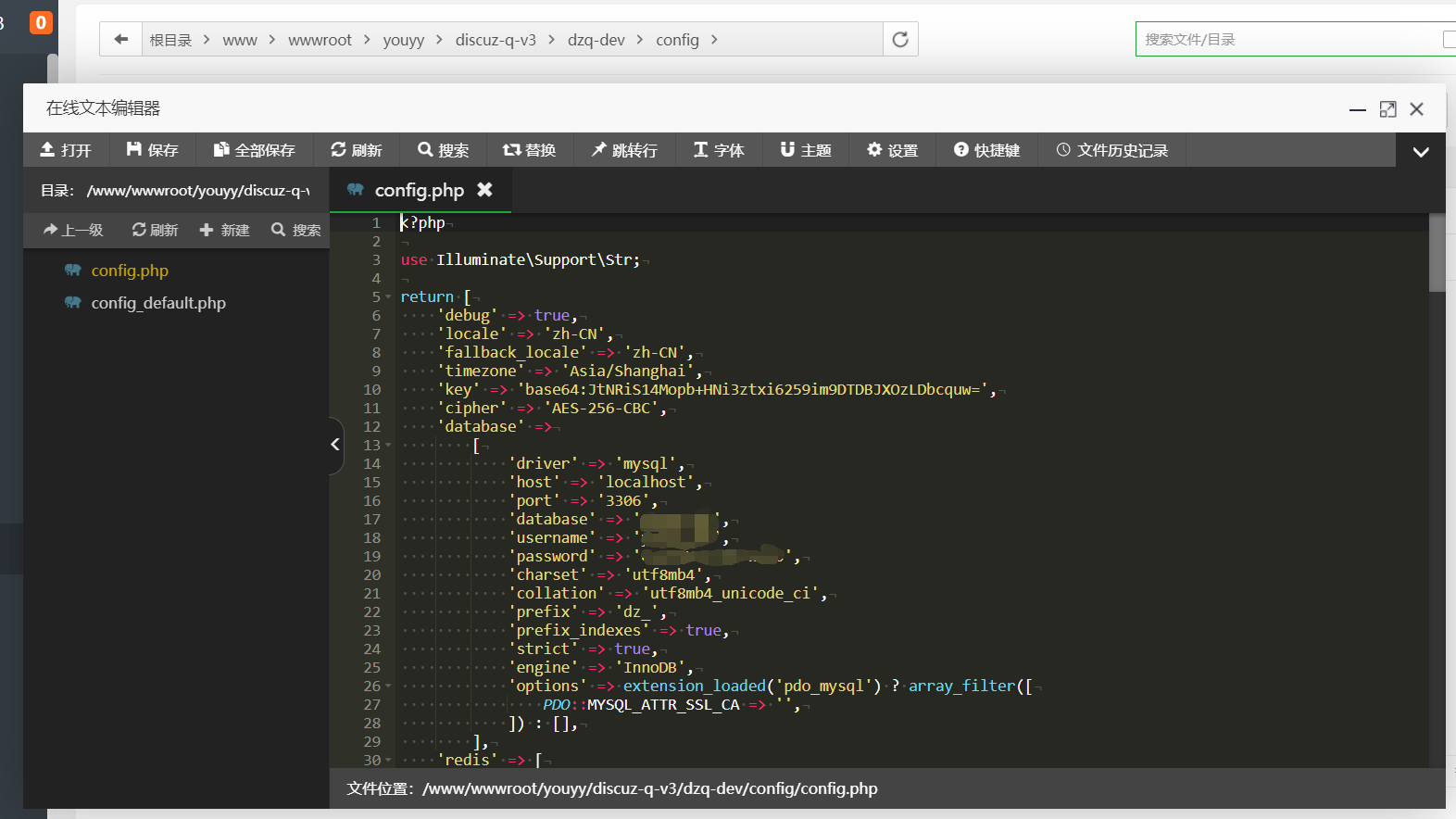This screenshot has height=819, width=1456.
Task: Refresh editor using toolbar 刷新 button
Action: [357, 150]
